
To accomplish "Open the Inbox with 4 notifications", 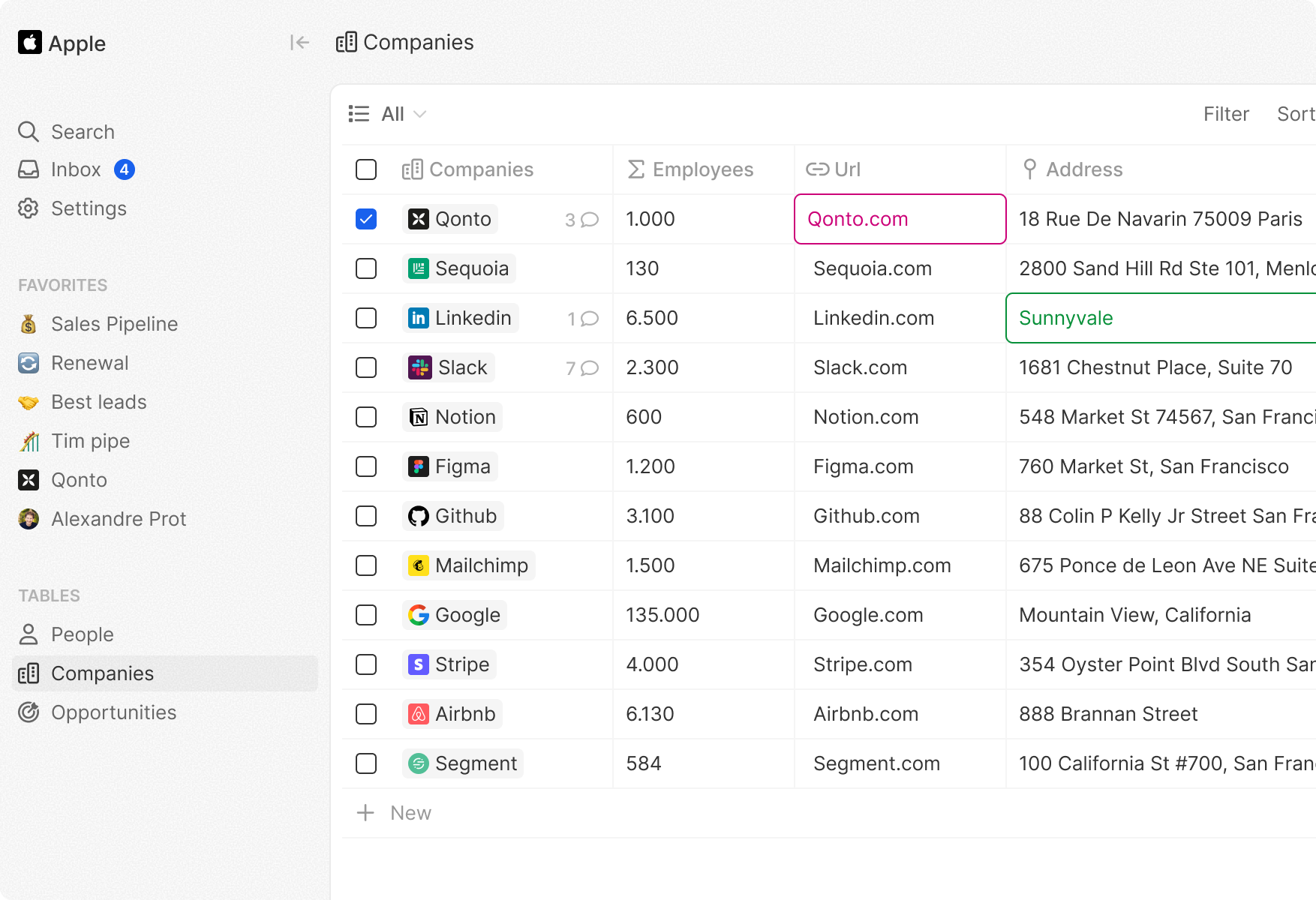I will (76, 169).
